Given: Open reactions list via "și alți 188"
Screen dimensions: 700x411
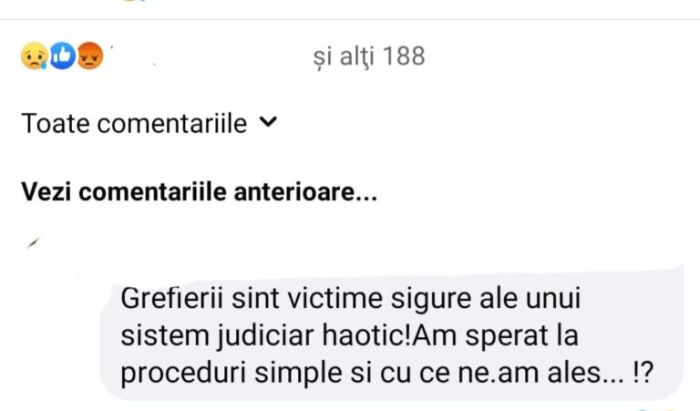Looking at the screenshot, I should pyautogui.click(x=369, y=57).
